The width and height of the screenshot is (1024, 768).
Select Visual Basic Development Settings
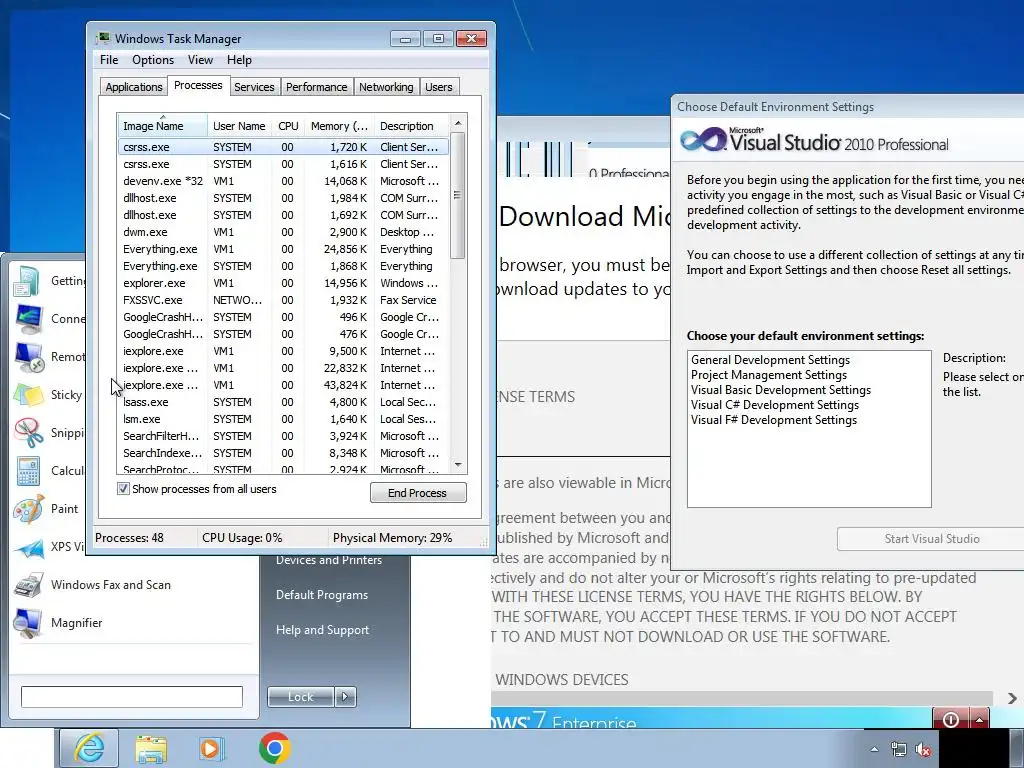coord(781,390)
